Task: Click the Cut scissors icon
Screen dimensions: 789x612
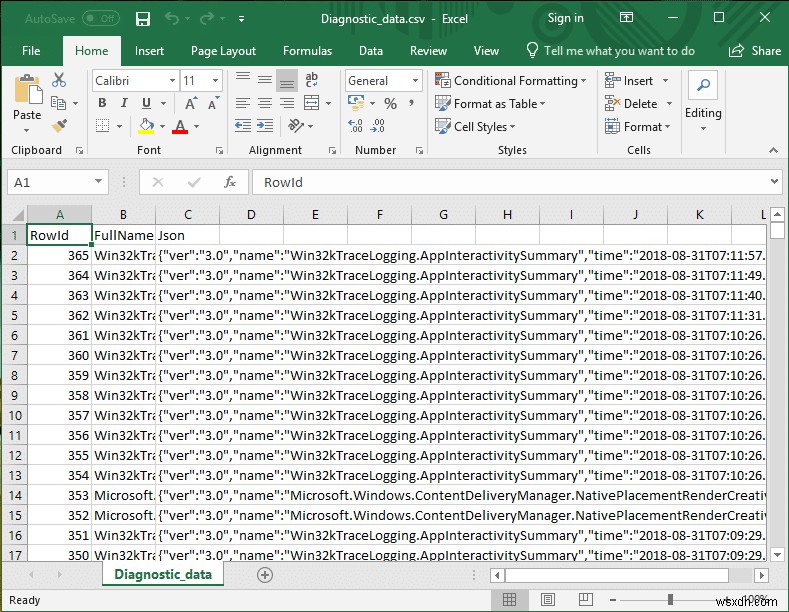Action: pyautogui.click(x=58, y=81)
